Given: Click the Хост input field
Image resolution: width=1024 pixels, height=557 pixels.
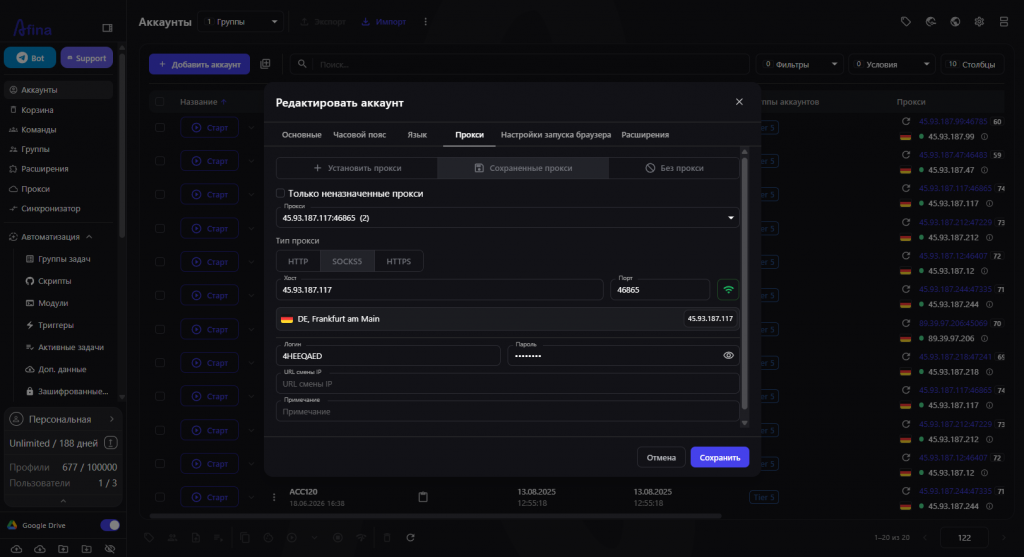Looking at the screenshot, I should point(440,289).
